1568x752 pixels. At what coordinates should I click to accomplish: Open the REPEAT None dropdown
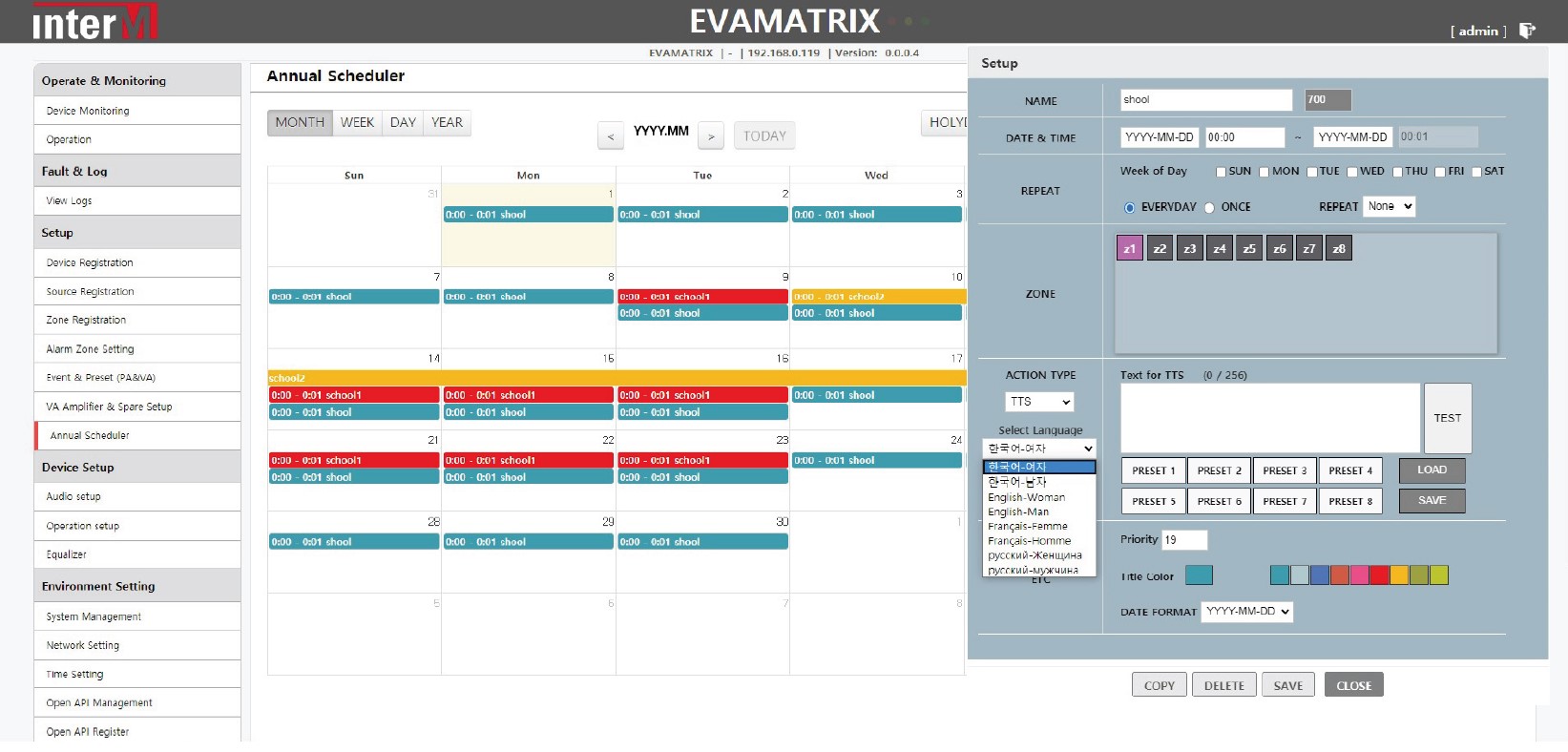tap(1389, 206)
